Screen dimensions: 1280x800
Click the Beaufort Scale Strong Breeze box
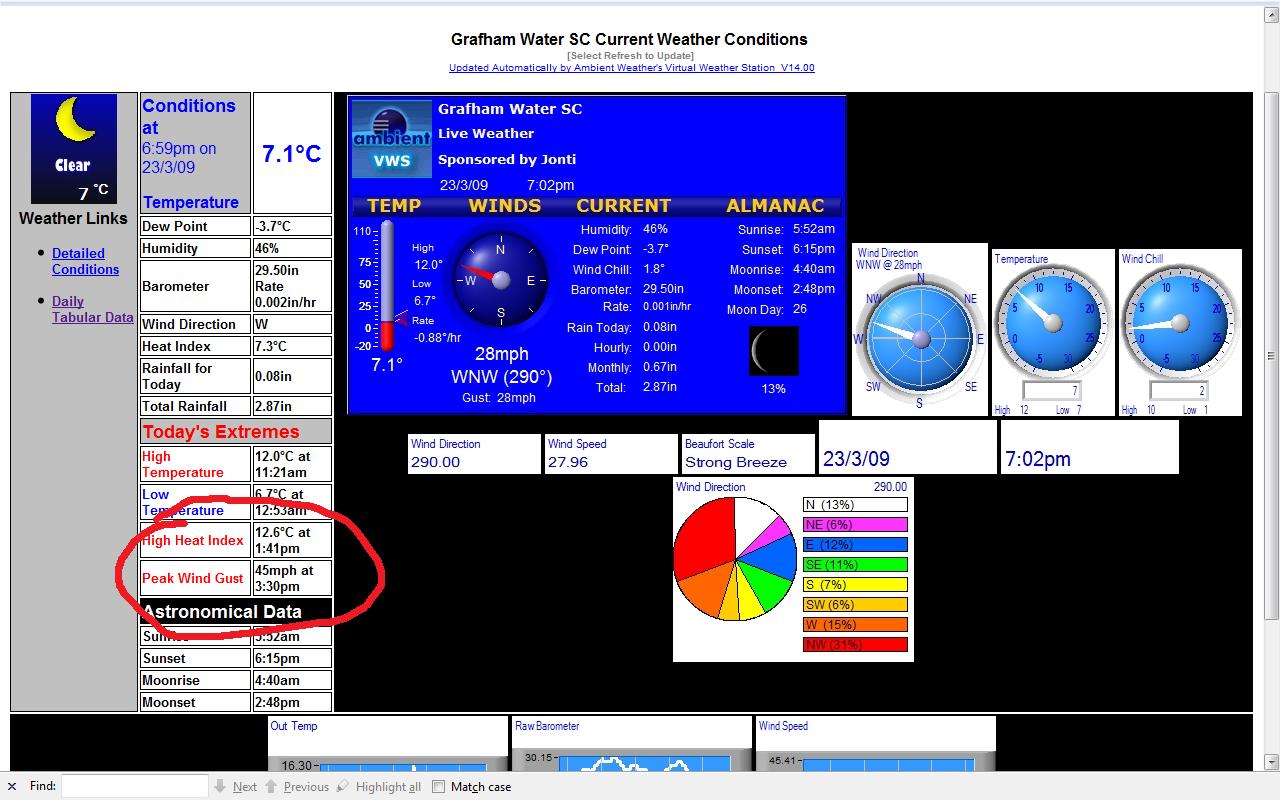tap(748, 454)
